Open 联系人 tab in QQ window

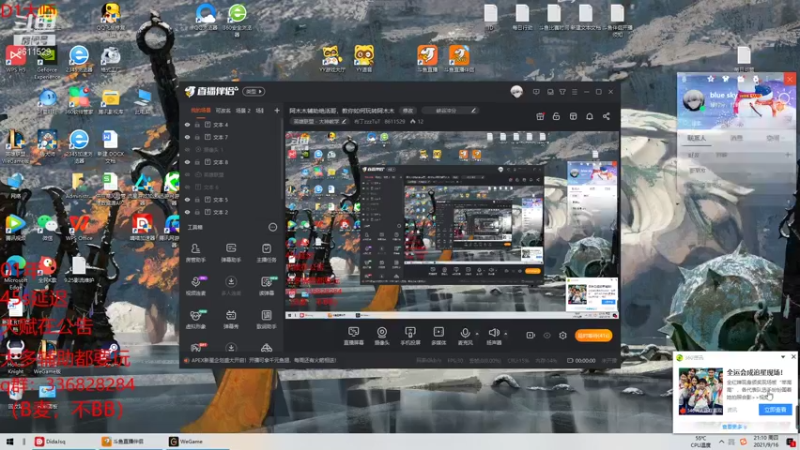tap(696, 138)
